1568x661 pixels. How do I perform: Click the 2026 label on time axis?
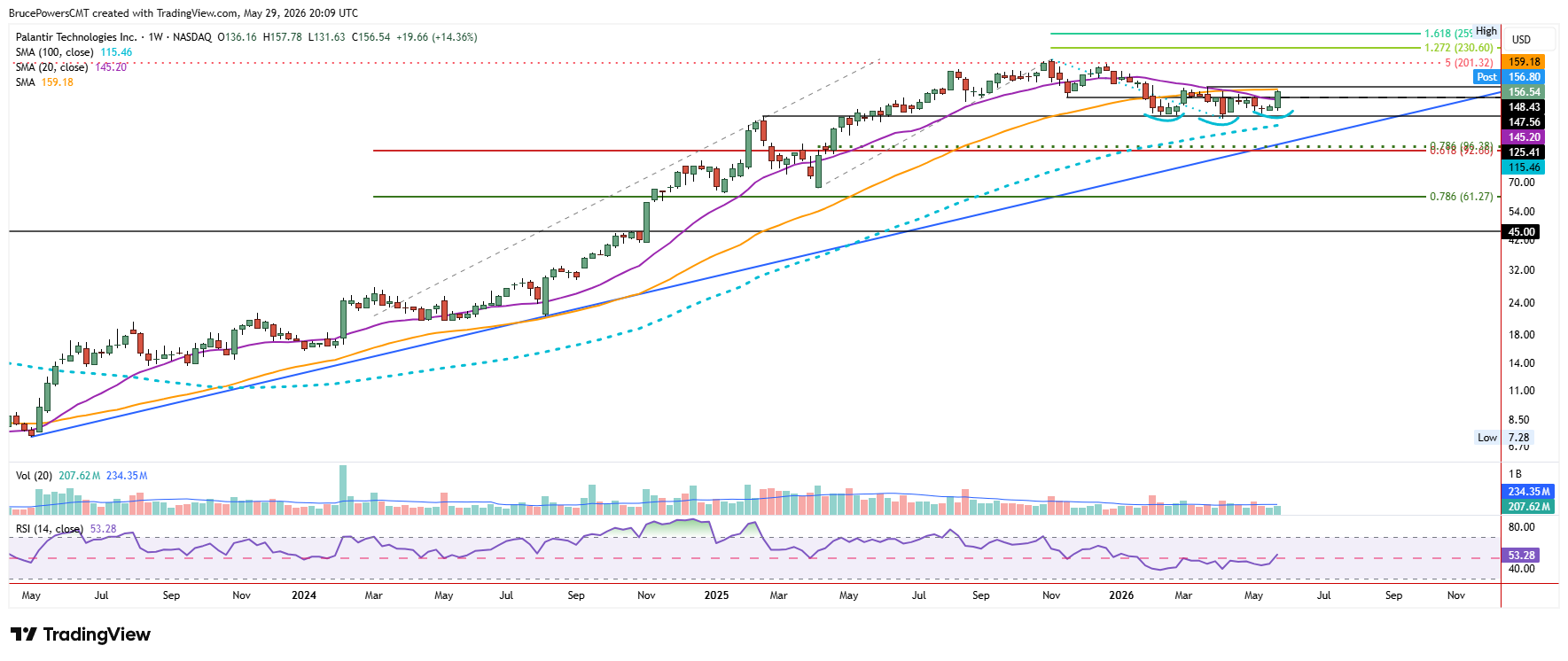[1121, 595]
